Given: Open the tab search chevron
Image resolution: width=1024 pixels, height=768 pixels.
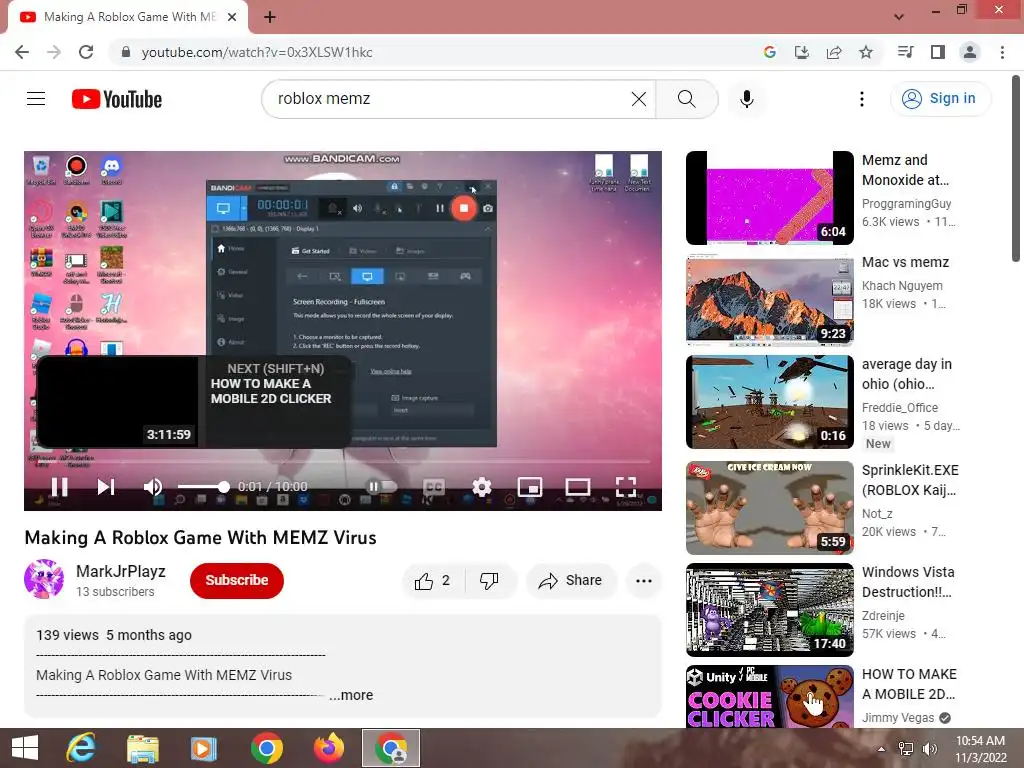Looking at the screenshot, I should (x=899, y=17).
